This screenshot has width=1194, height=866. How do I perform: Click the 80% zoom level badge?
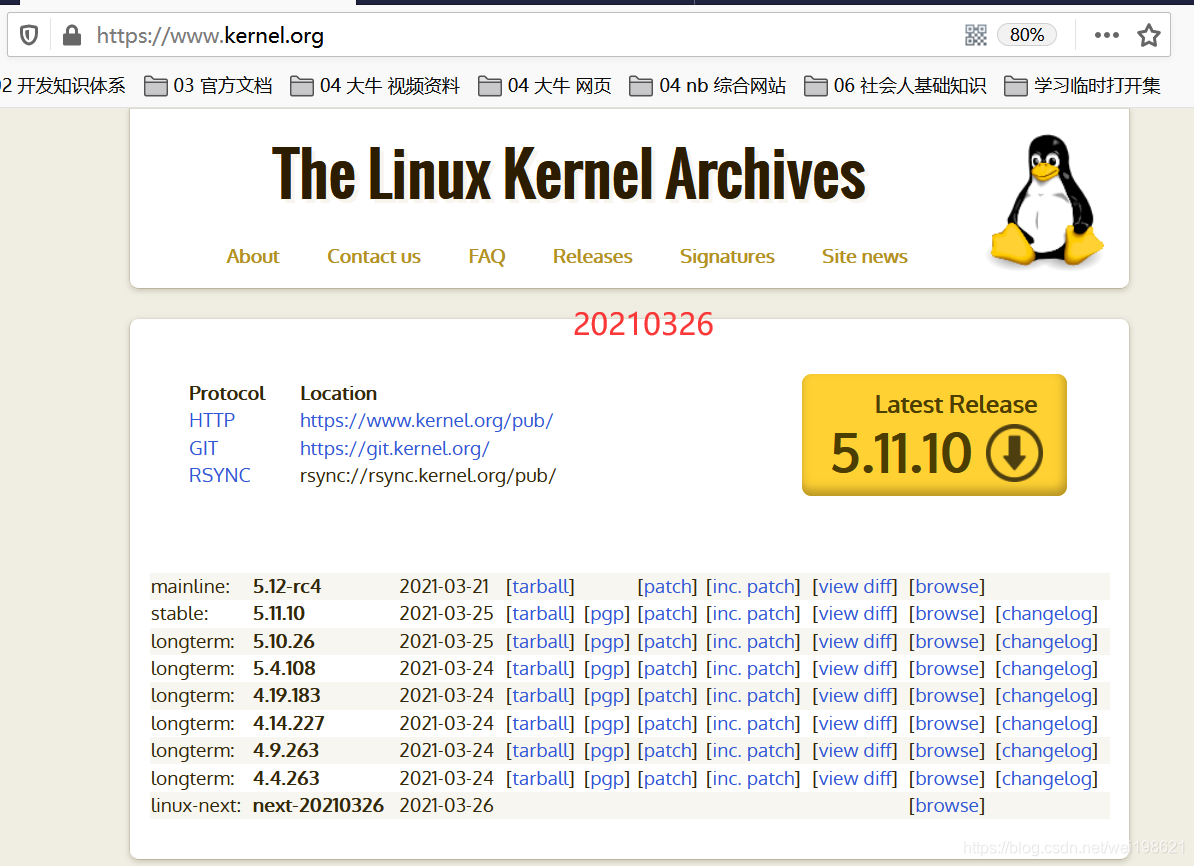[x=1026, y=35]
